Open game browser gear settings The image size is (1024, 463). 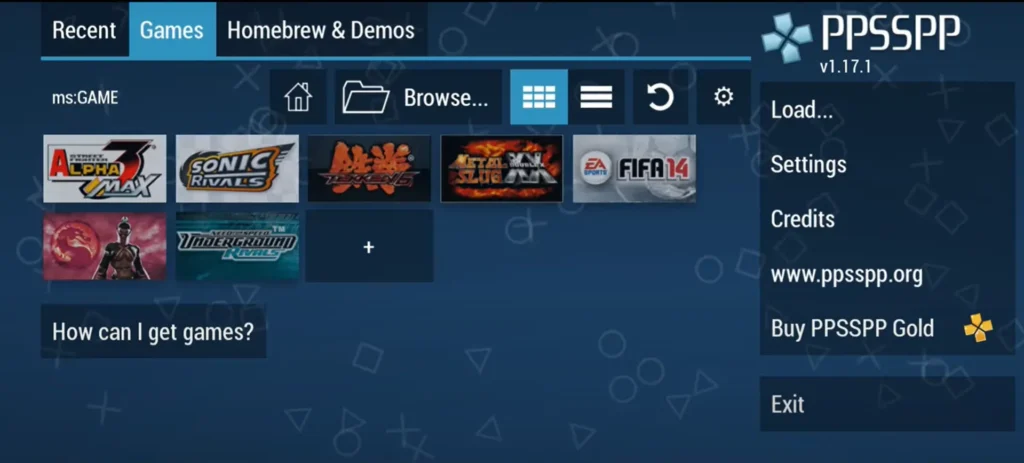724,97
